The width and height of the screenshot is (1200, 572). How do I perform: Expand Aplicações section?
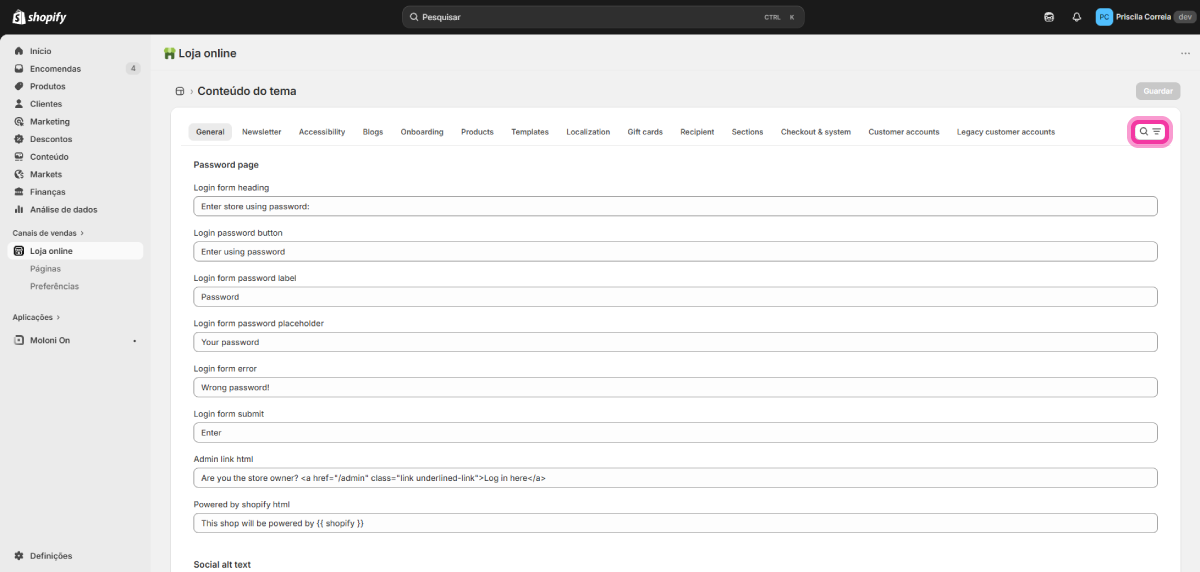pos(37,317)
